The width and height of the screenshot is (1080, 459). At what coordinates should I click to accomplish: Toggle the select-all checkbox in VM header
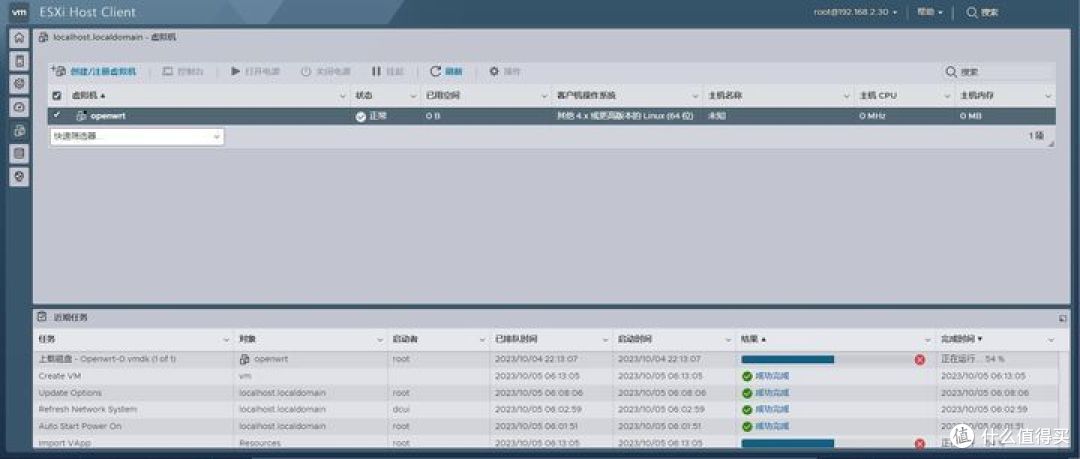[57, 96]
